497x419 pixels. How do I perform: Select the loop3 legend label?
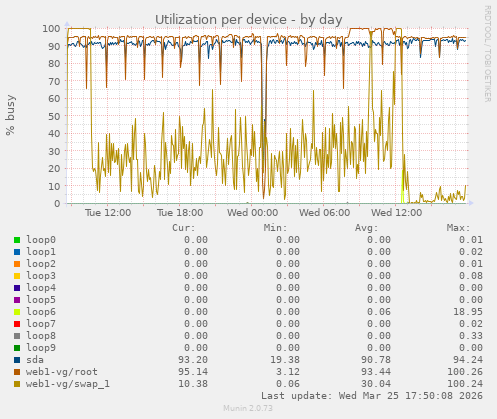click(x=41, y=276)
